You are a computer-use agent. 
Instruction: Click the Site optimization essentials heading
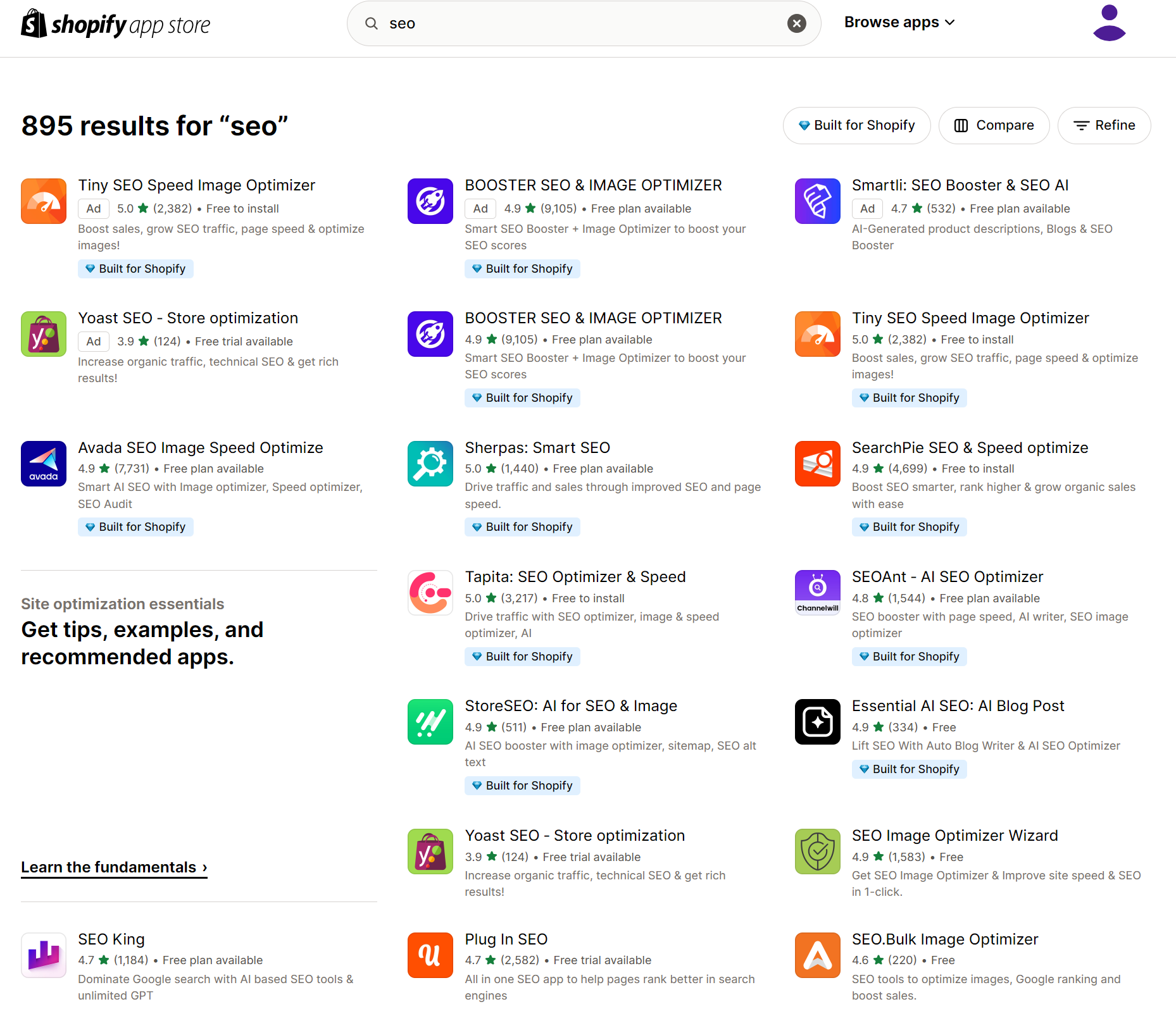(x=122, y=604)
